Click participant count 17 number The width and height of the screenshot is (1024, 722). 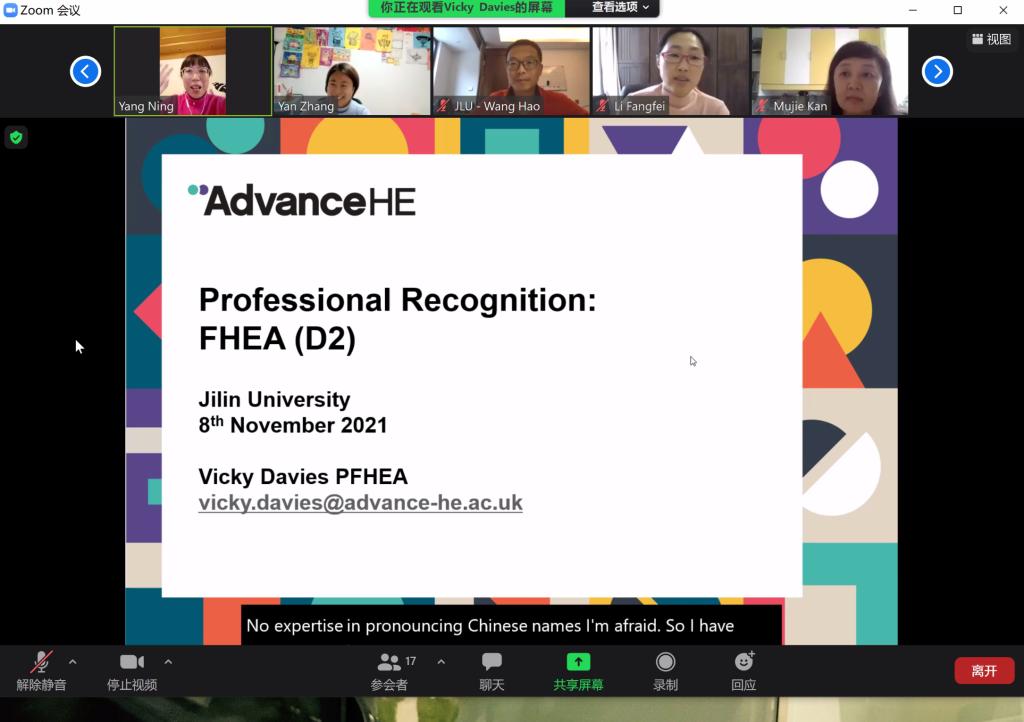point(410,661)
